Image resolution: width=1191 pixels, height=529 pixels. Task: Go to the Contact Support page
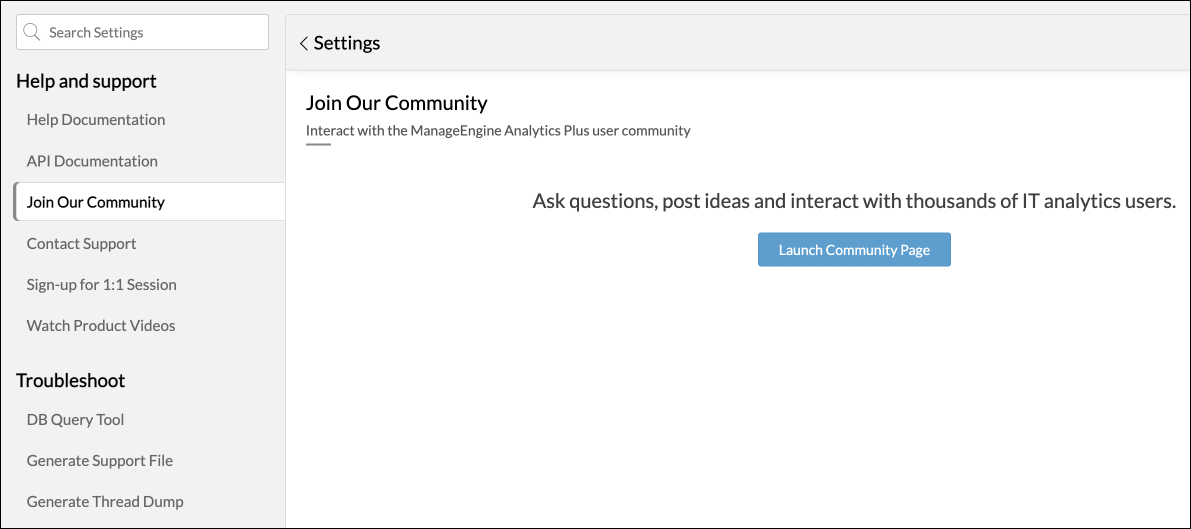(81, 244)
